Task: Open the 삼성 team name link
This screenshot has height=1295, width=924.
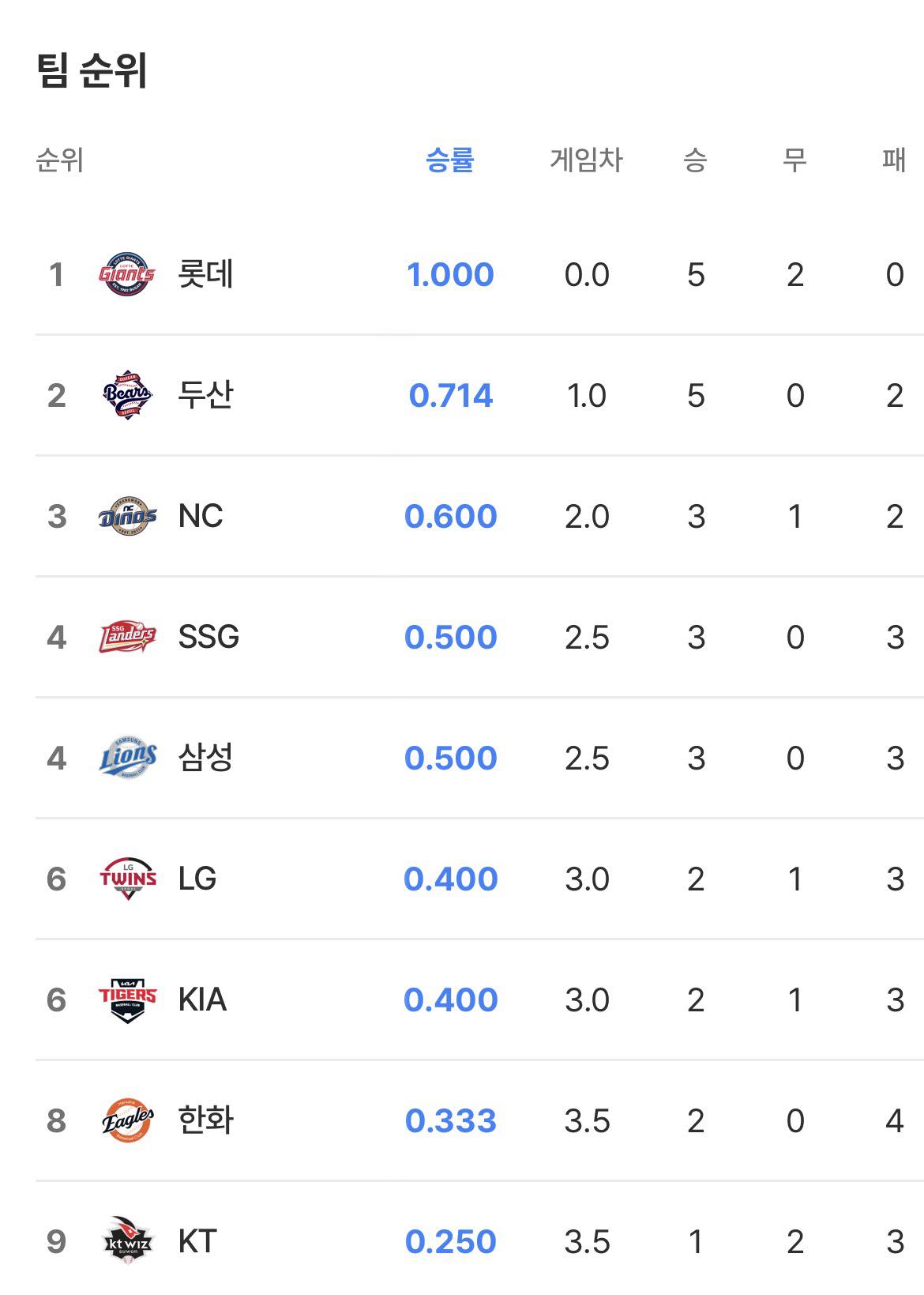Action: pos(205,758)
